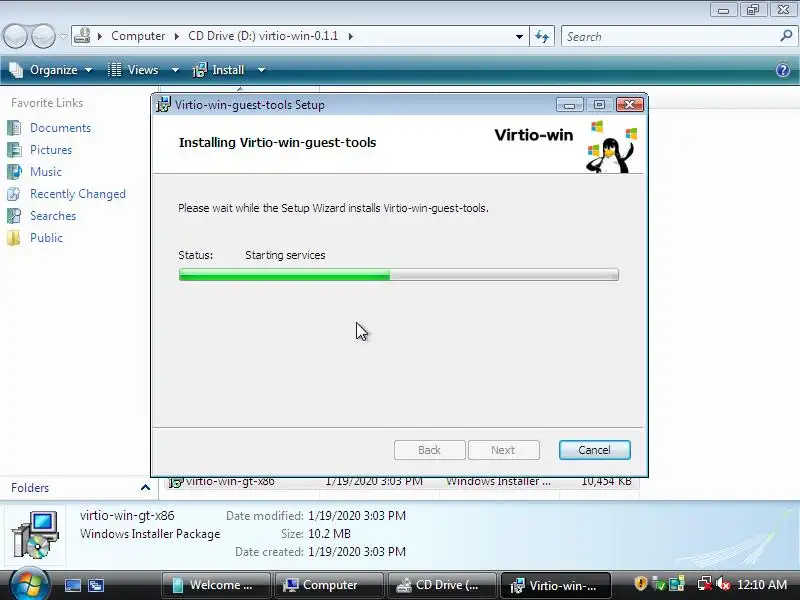
Task: Click the large installer thumbnail in details pane
Action: [35, 535]
